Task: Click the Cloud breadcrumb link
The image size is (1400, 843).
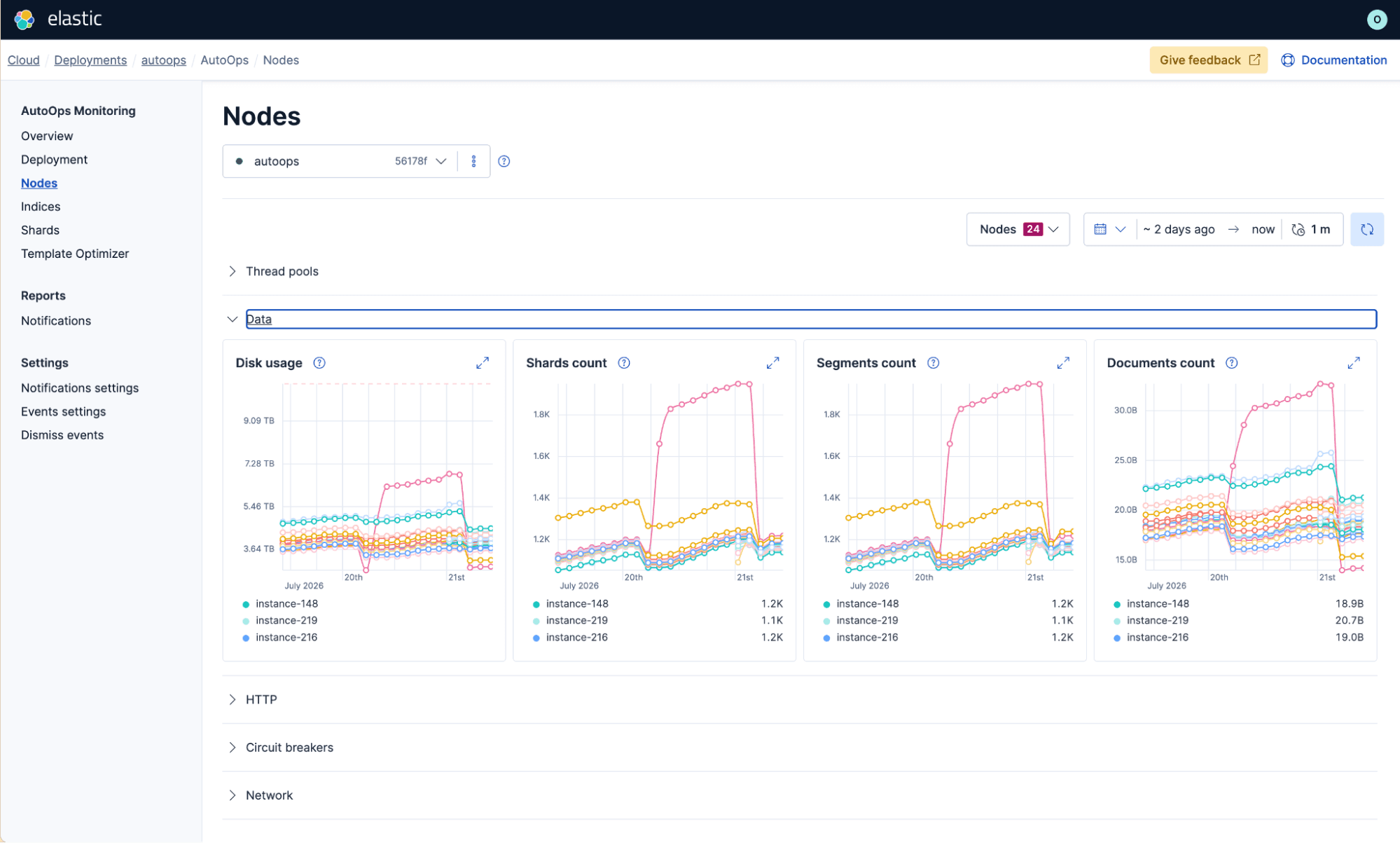Action: 23,60
